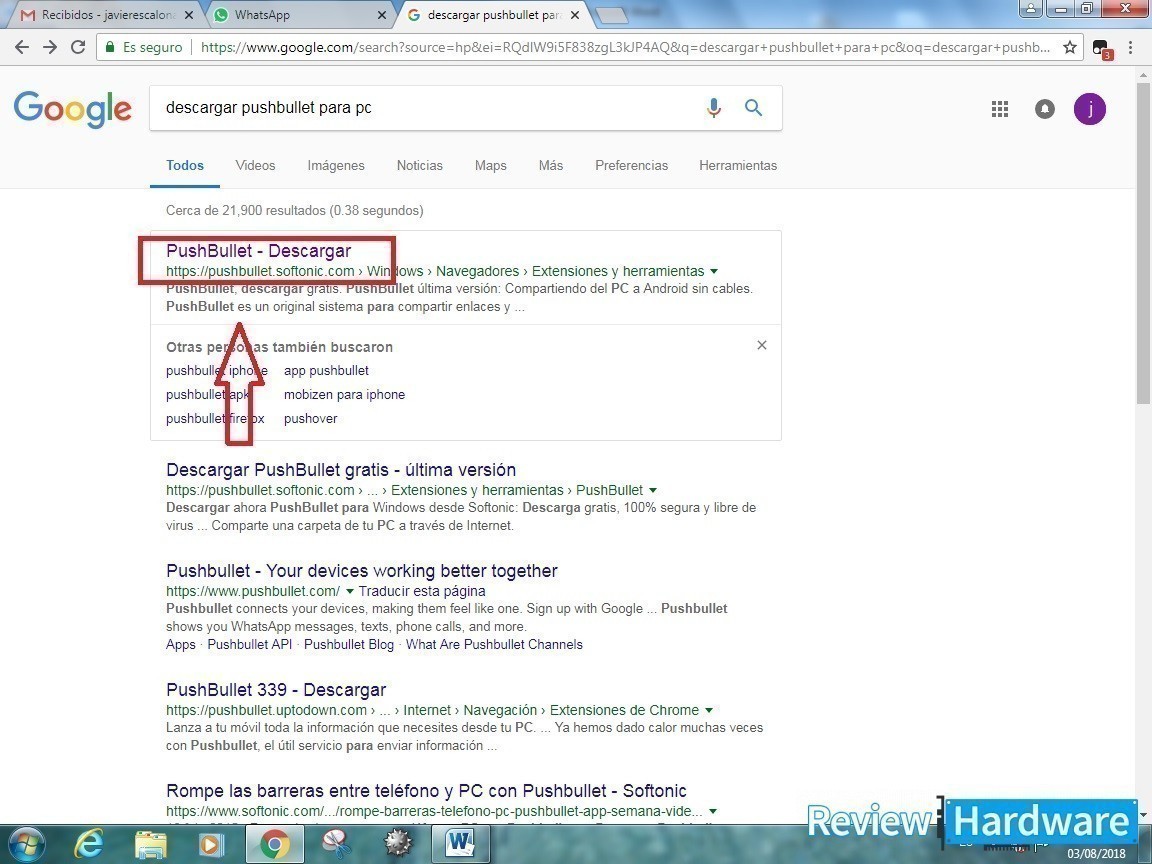Open 'Rompe las barreras entre teléfono y PC'
This screenshot has height=864, width=1152.
(426, 791)
